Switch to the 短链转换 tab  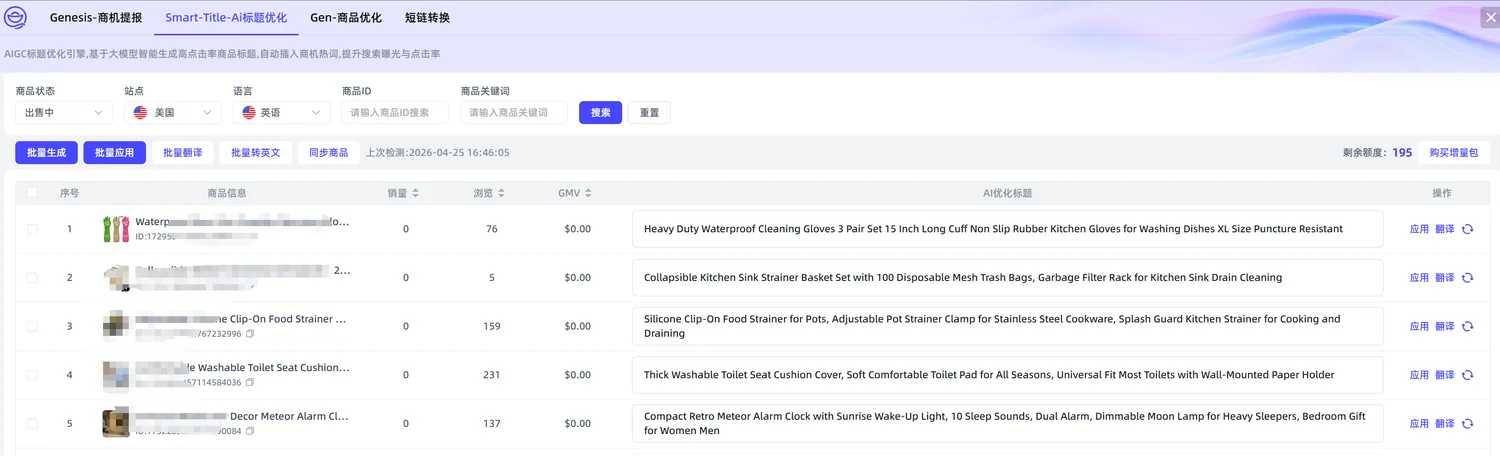[x=427, y=18]
